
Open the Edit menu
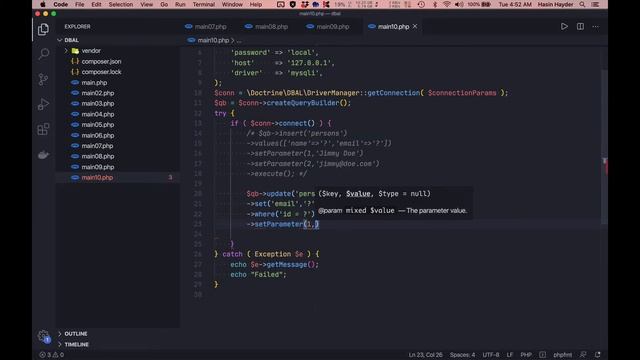pos(96,4)
